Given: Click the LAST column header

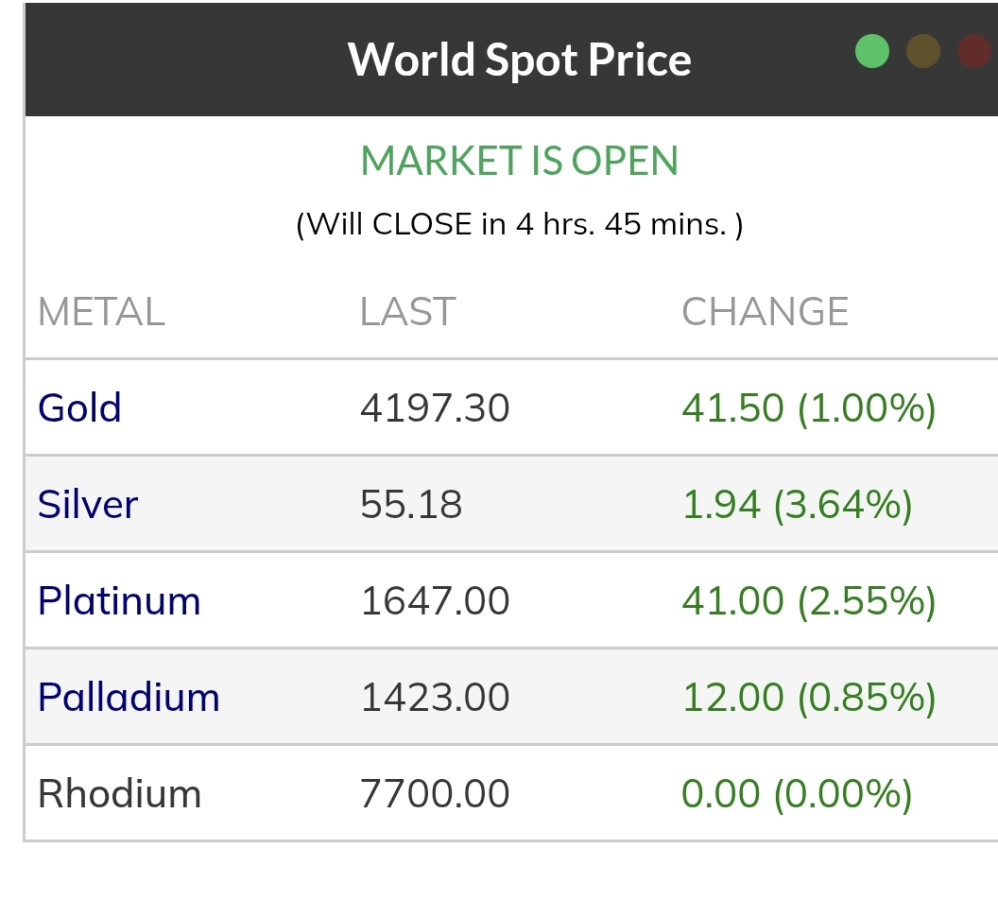Looking at the screenshot, I should tap(408, 312).
